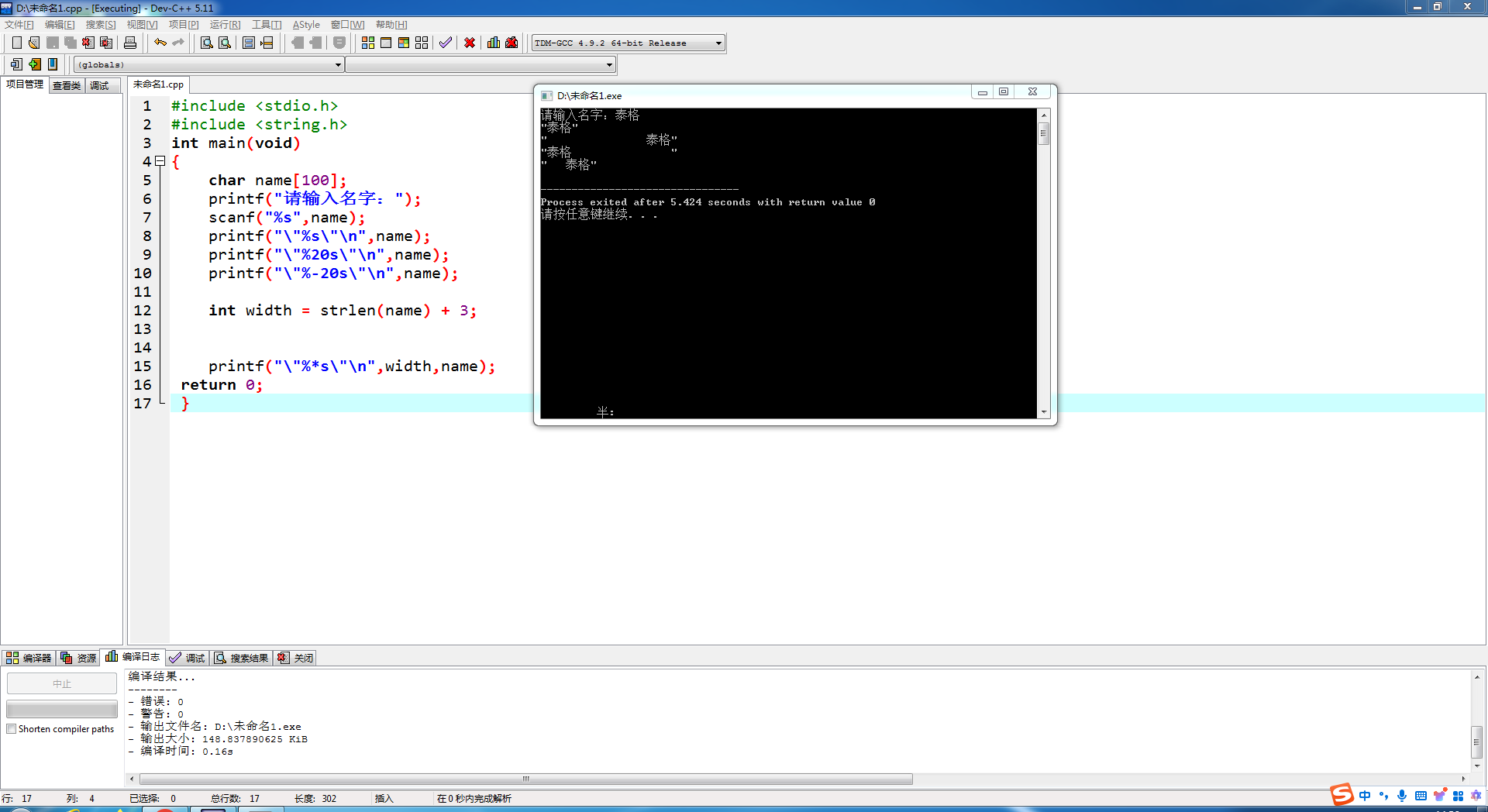The image size is (1488, 812).
Task: Click the Undo toolbar icon
Action: click(160, 43)
